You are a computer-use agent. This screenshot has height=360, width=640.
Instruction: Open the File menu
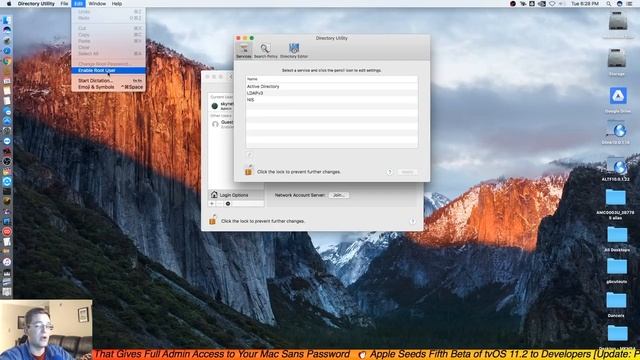(x=64, y=4)
